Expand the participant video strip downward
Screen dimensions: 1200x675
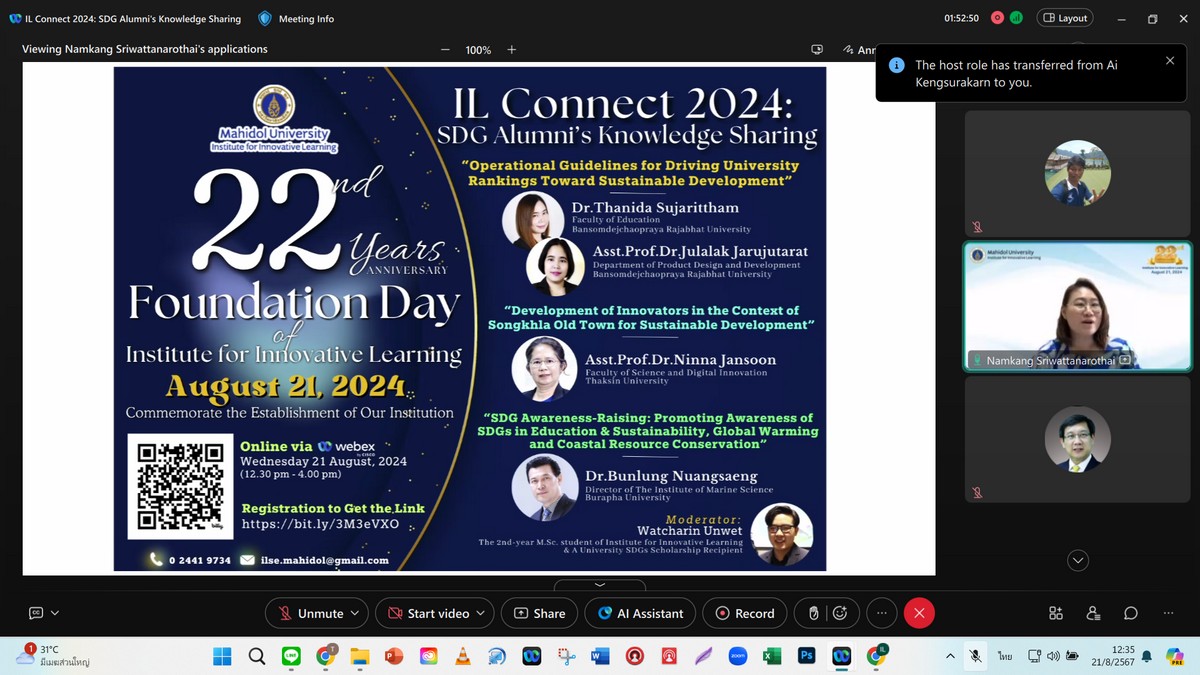pyautogui.click(x=1077, y=560)
